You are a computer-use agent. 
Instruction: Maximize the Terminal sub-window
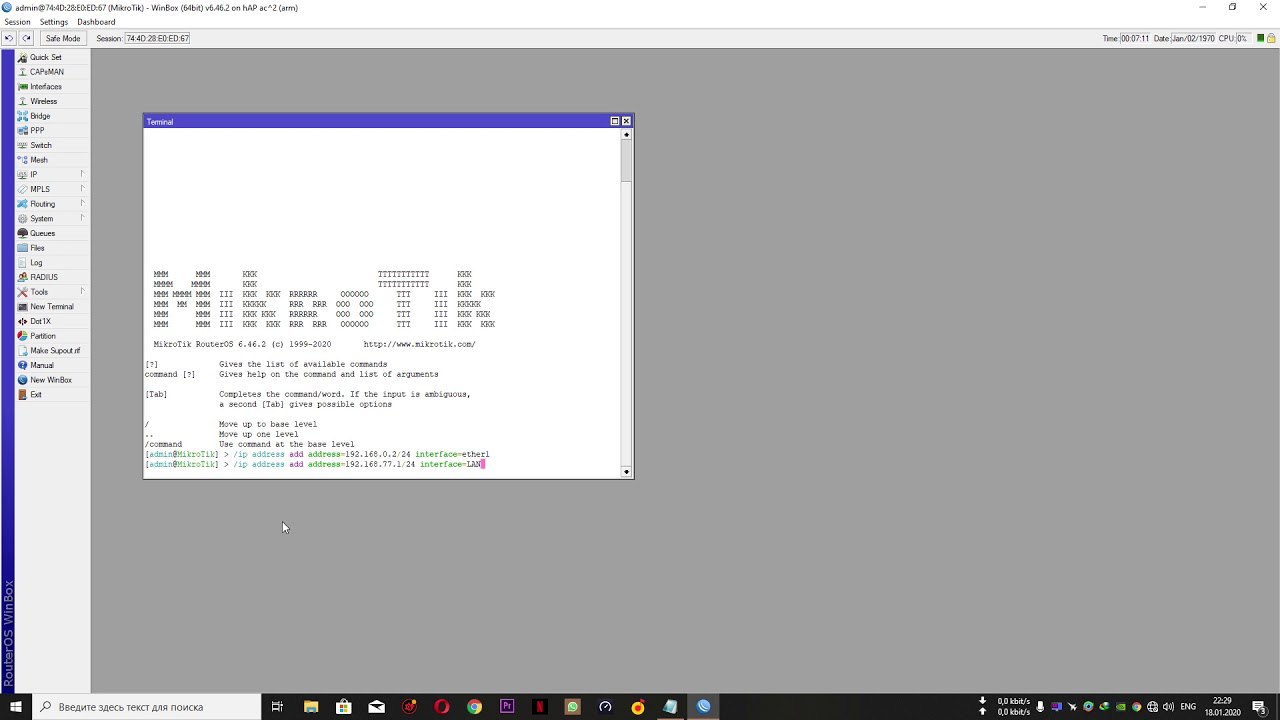coord(615,121)
